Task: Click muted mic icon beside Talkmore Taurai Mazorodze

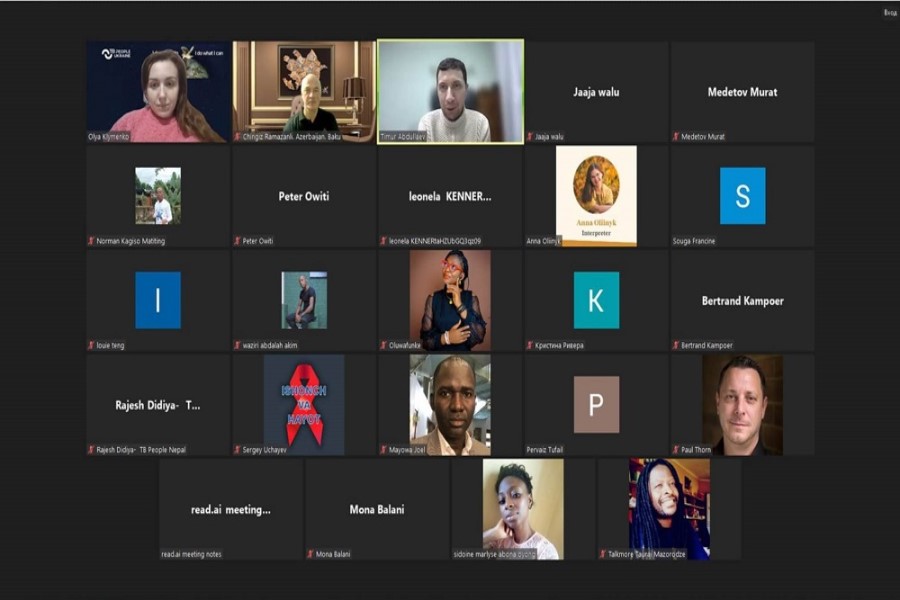Action: pos(603,555)
